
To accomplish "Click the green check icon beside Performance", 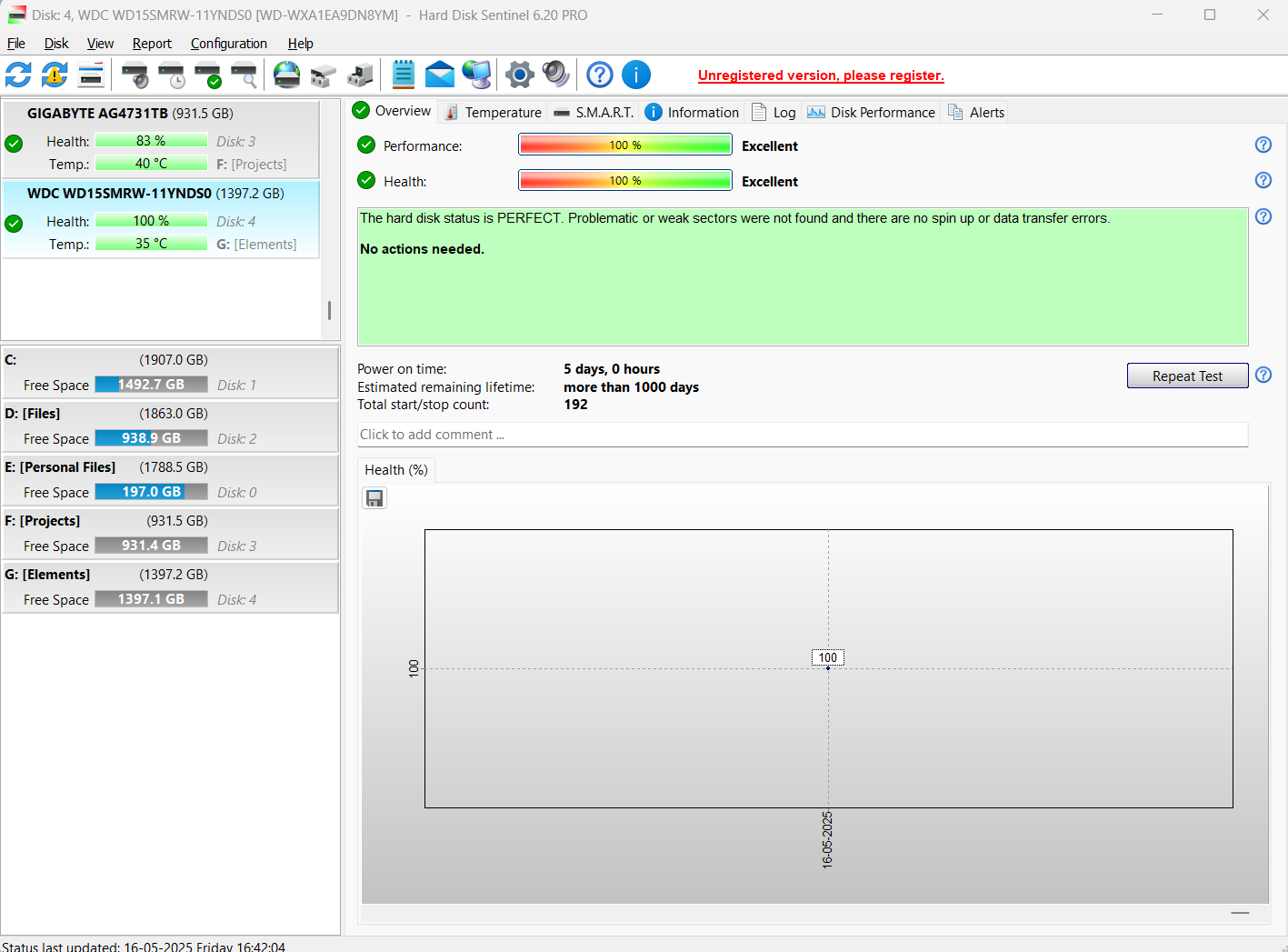I will click(x=366, y=145).
